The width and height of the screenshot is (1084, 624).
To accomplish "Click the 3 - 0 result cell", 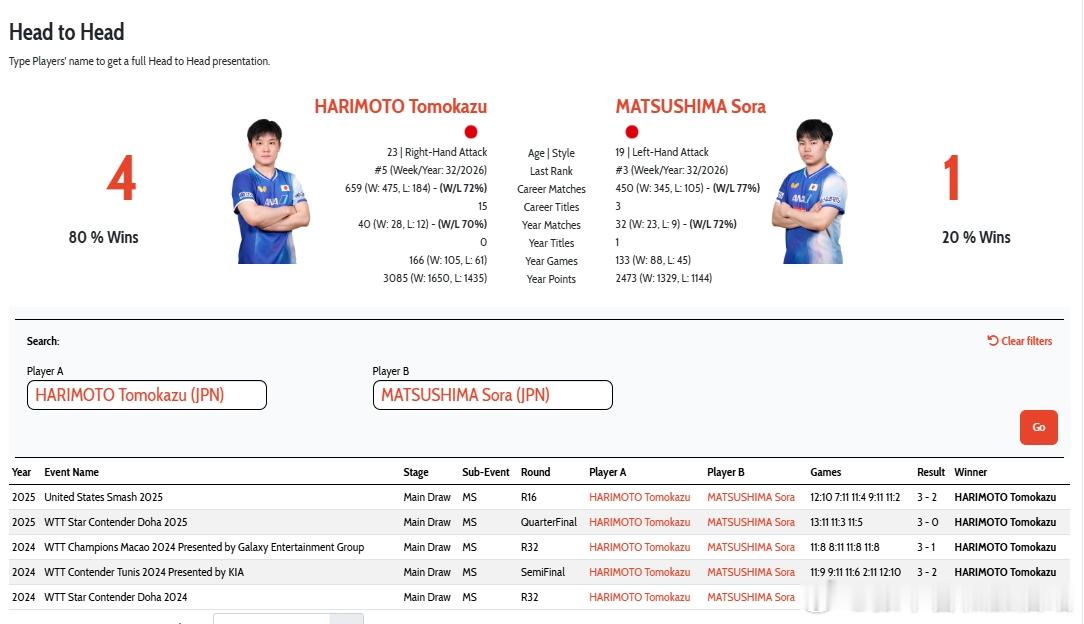I will (x=926, y=522).
